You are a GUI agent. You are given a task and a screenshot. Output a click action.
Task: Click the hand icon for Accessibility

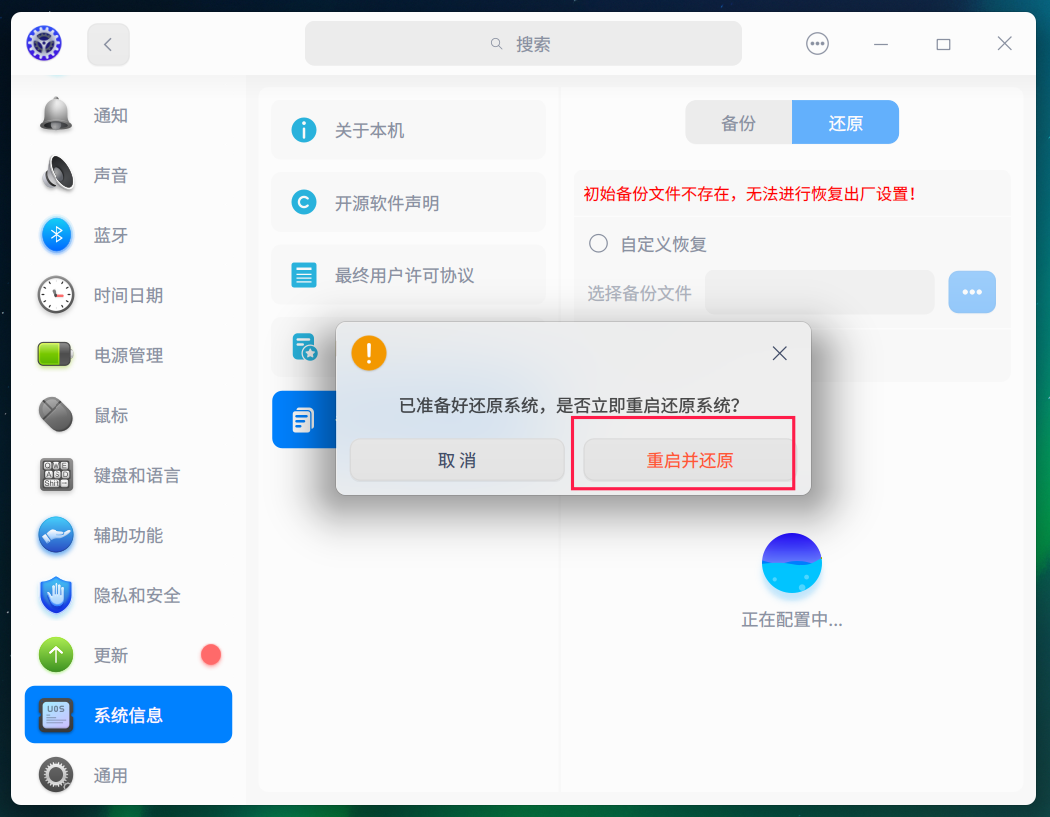(56, 534)
